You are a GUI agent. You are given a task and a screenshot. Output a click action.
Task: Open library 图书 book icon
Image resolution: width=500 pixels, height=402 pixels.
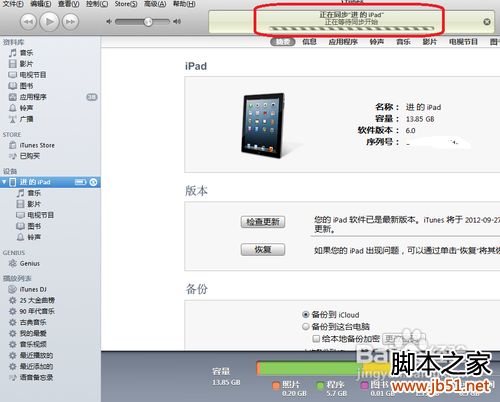[13, 86]
